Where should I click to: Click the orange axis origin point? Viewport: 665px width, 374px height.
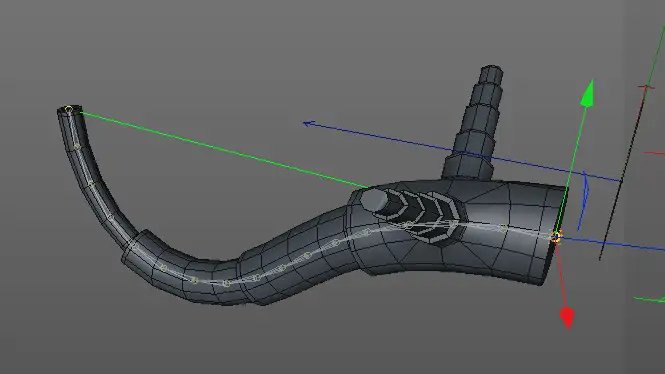(556, 237)
